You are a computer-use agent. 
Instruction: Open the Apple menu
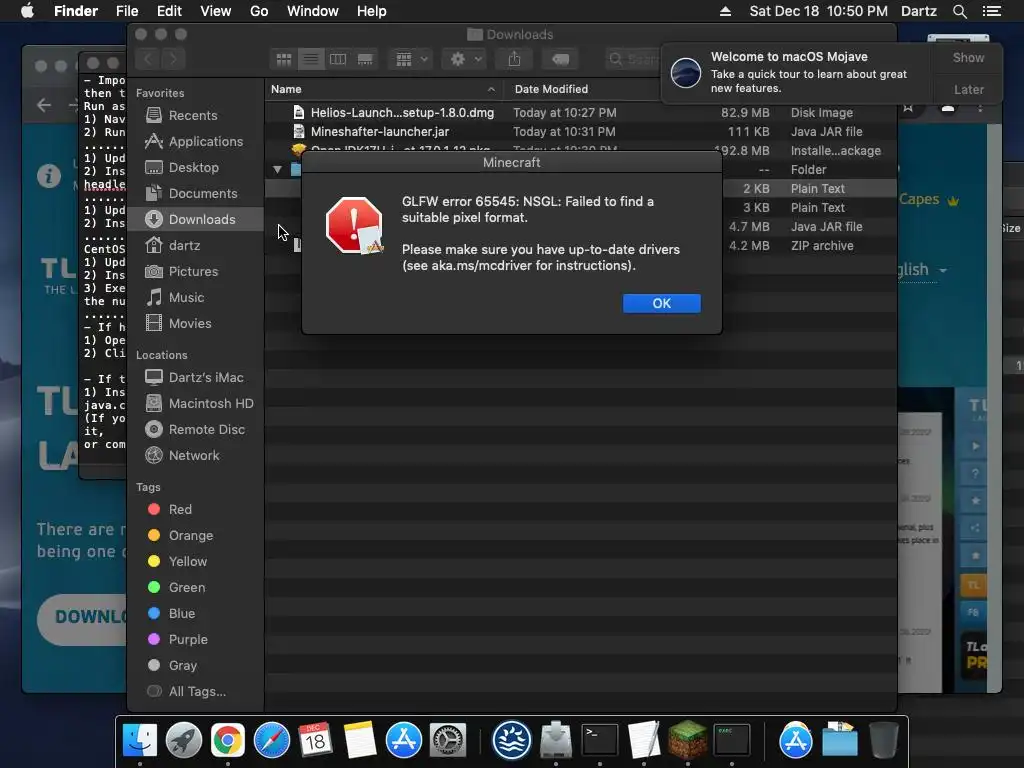pyautogui.click(x=27, y=11)
